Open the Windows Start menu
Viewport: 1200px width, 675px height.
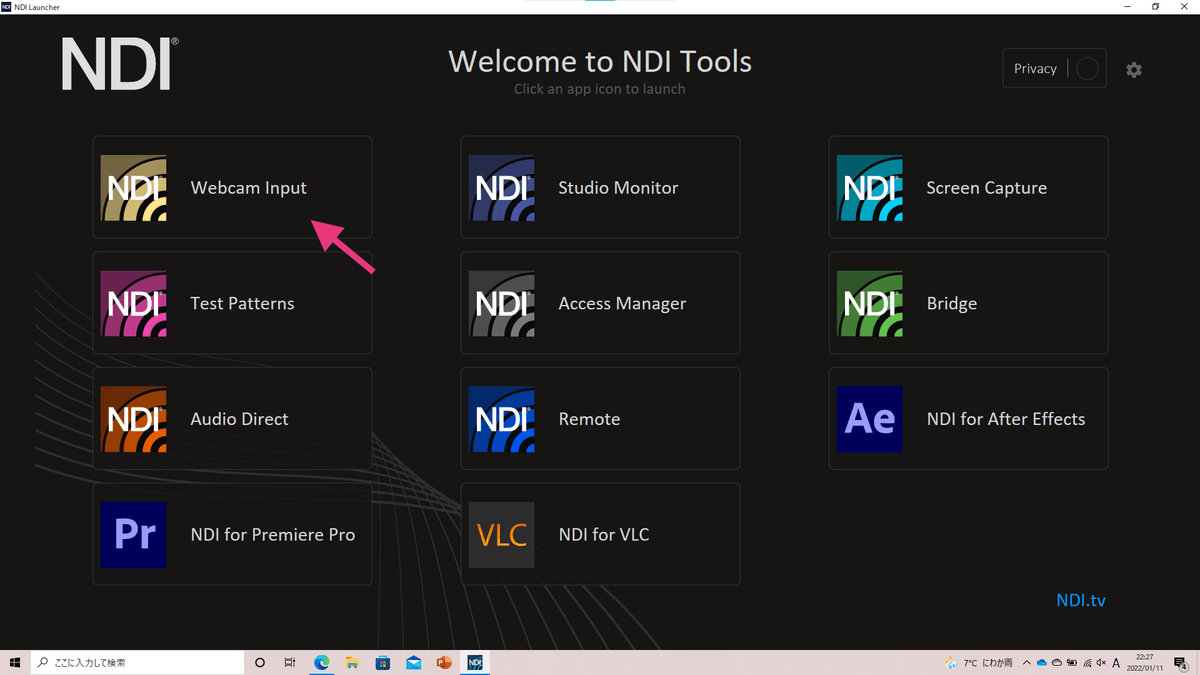coord(15,662)
